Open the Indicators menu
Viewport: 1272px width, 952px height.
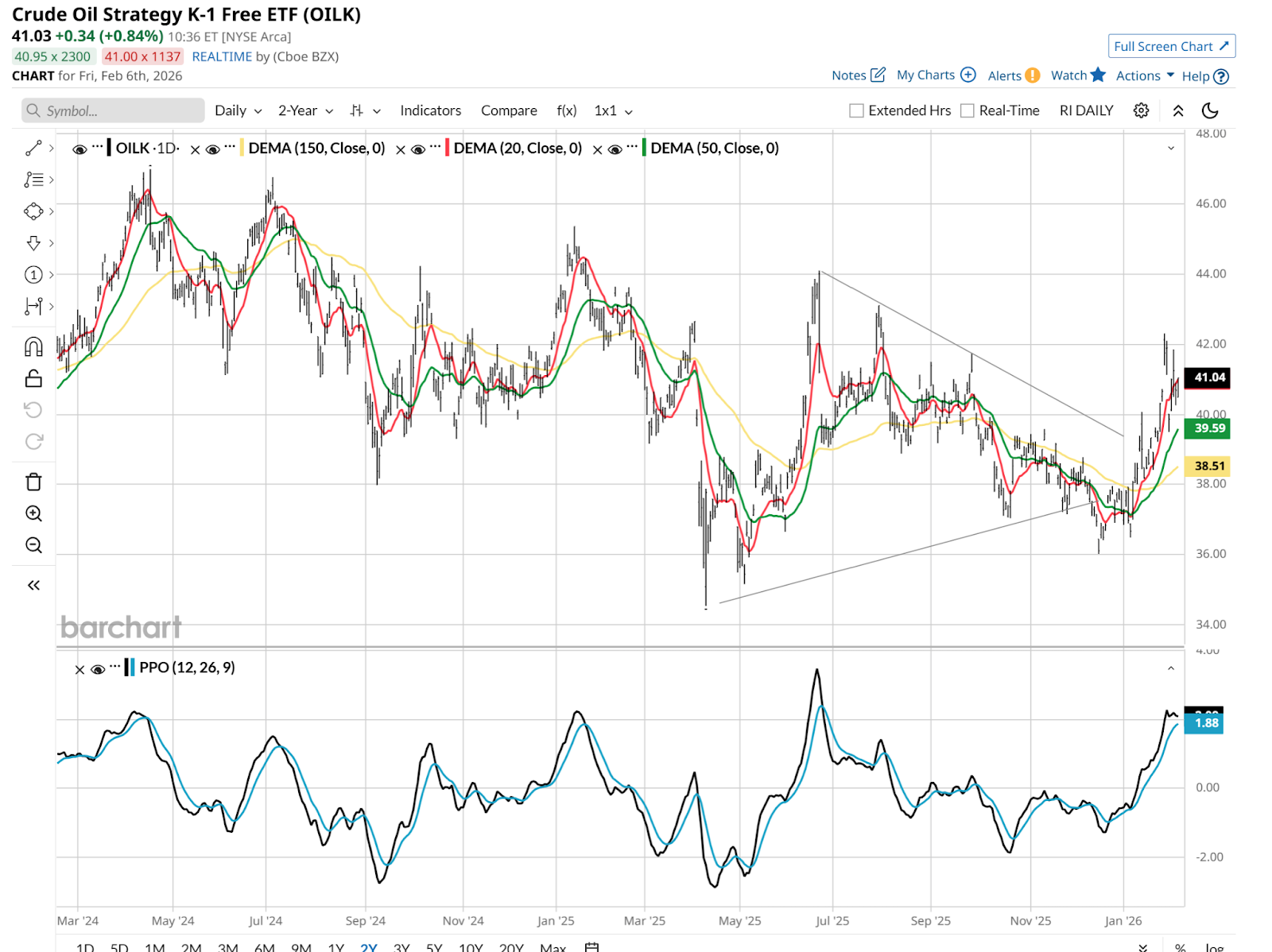tap(430, 110)
